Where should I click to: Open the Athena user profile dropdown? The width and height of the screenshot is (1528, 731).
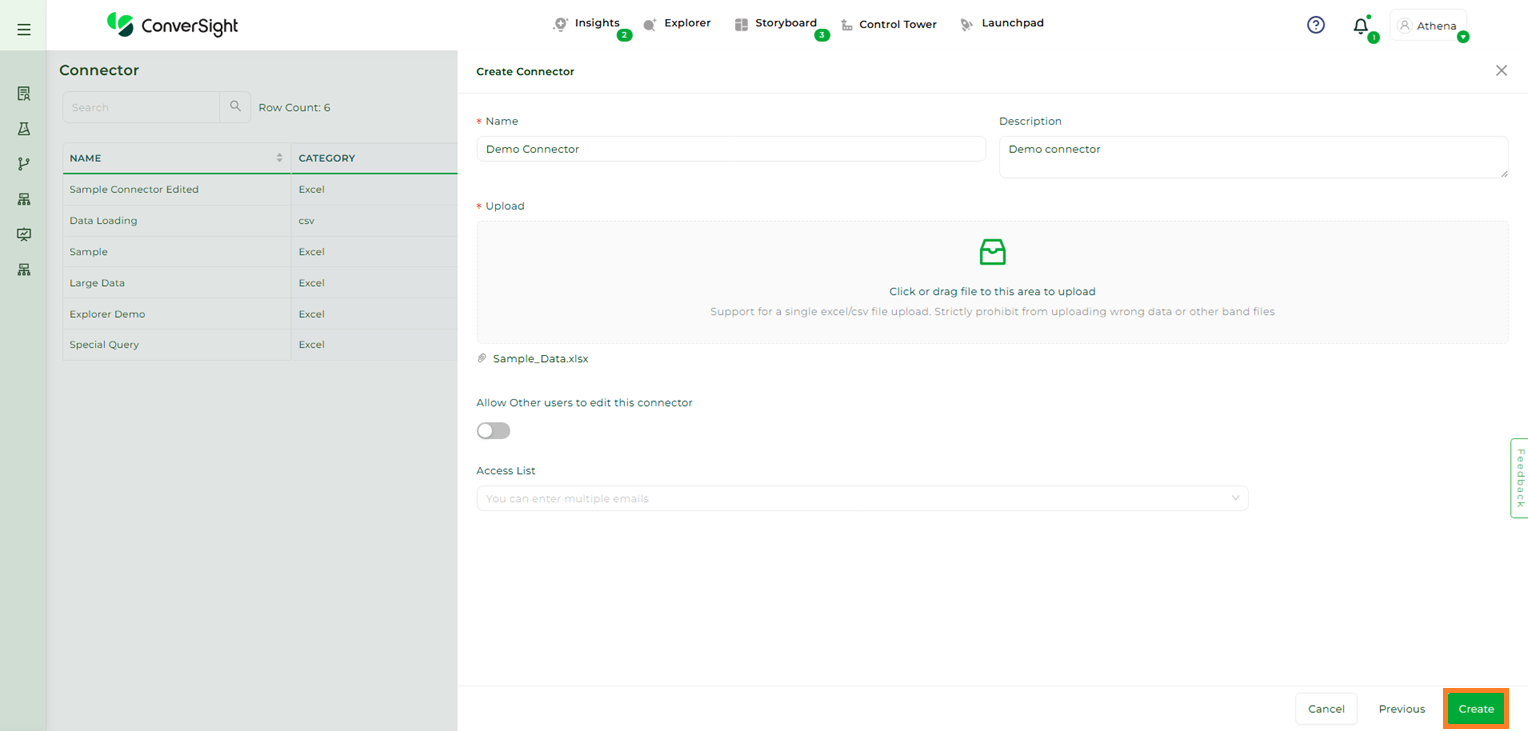pos(1429,26)
